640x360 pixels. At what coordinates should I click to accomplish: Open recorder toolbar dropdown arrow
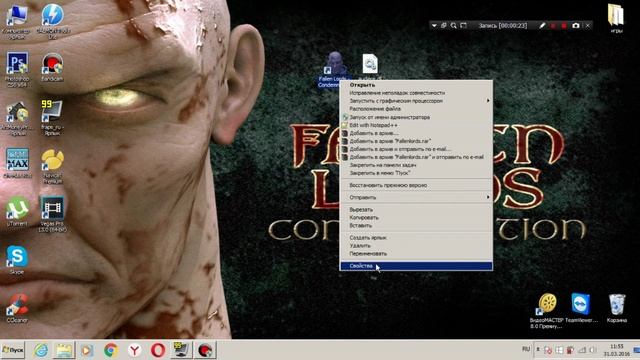[434, 25]
